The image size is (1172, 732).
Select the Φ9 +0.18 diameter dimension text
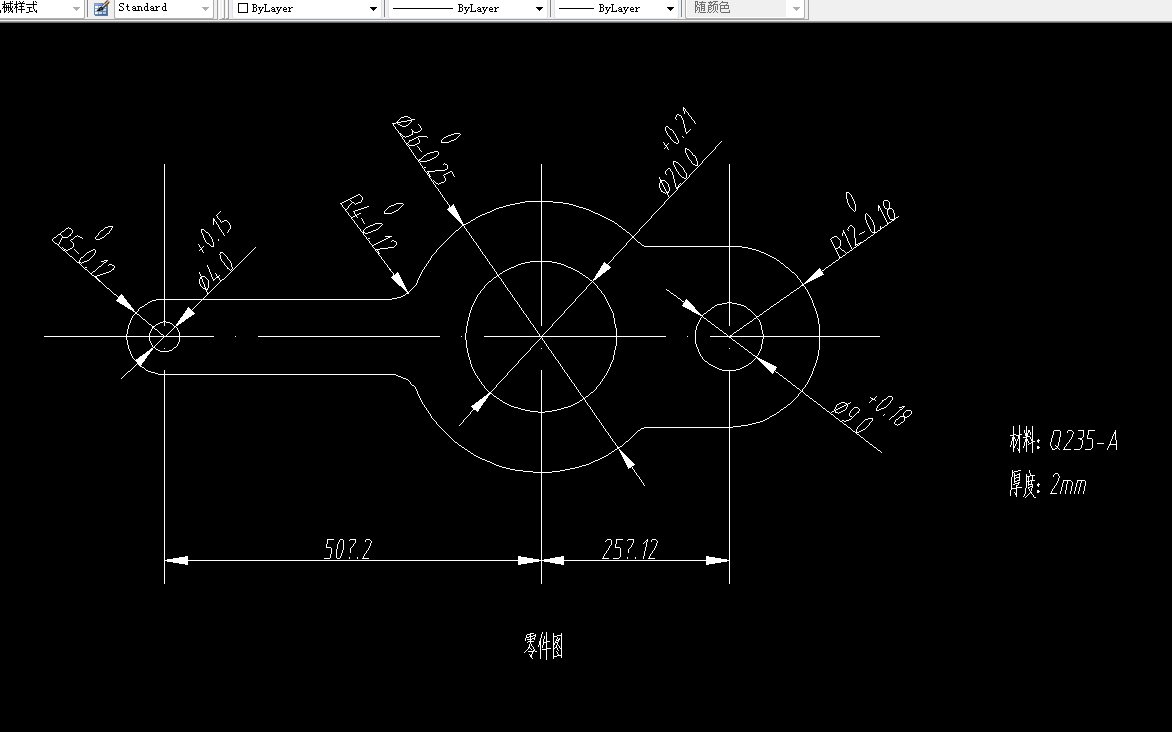coord(872,413)
